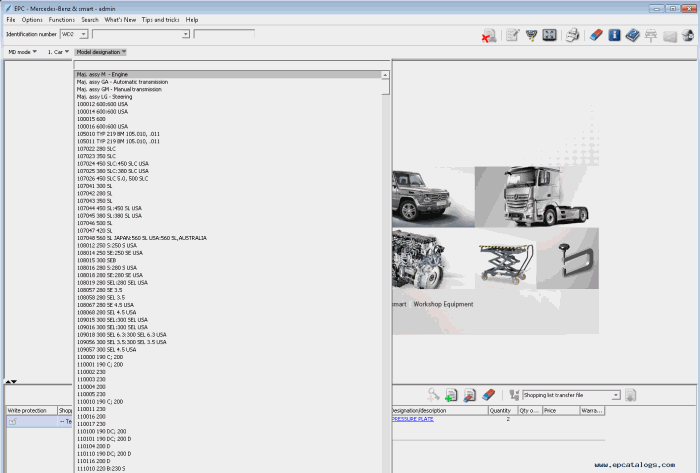Select model 109057 300 SEL 4.5 USA
Viewport: 700px width, 473px height.
228,350
